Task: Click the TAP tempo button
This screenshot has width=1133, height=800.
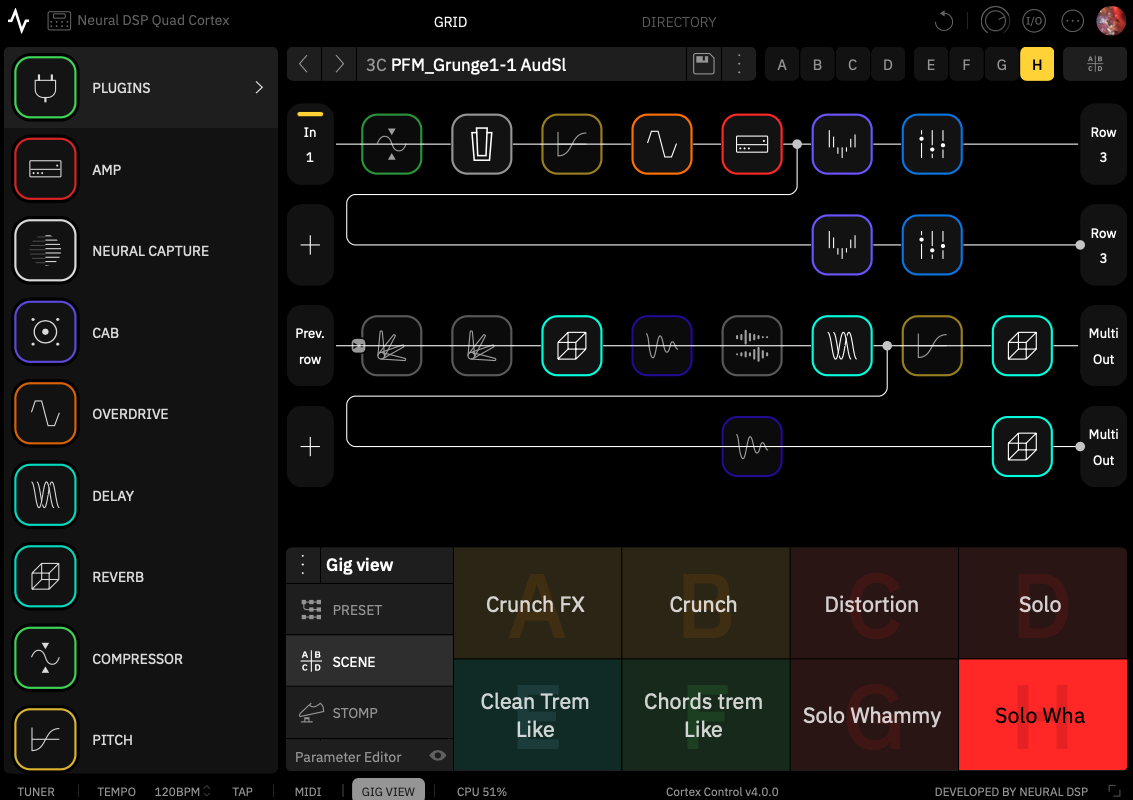Action: click(x=242, y=791)
